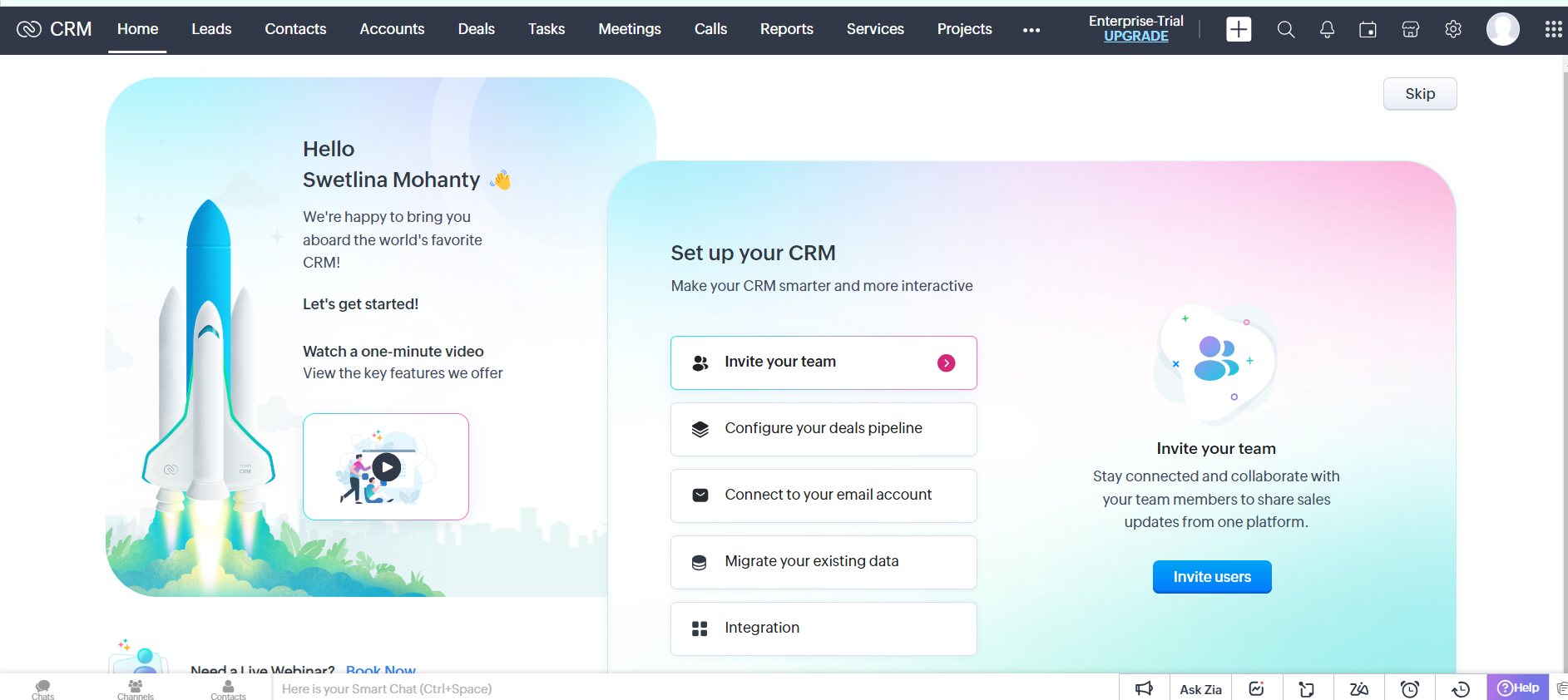1568x700 pixels.
Task: Select Configure your deals pipeline
Action: point(824,429)
